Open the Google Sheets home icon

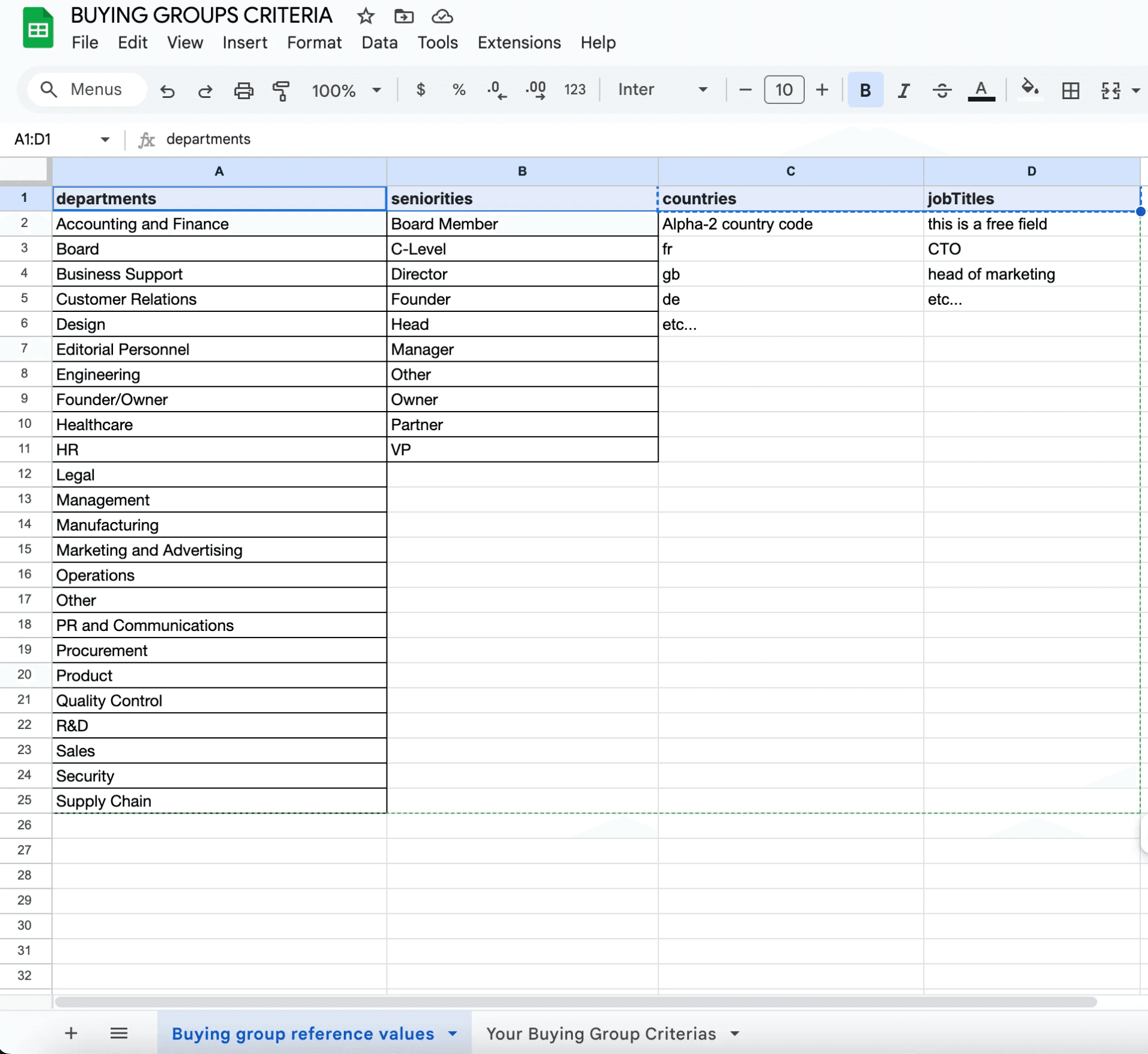38,28
